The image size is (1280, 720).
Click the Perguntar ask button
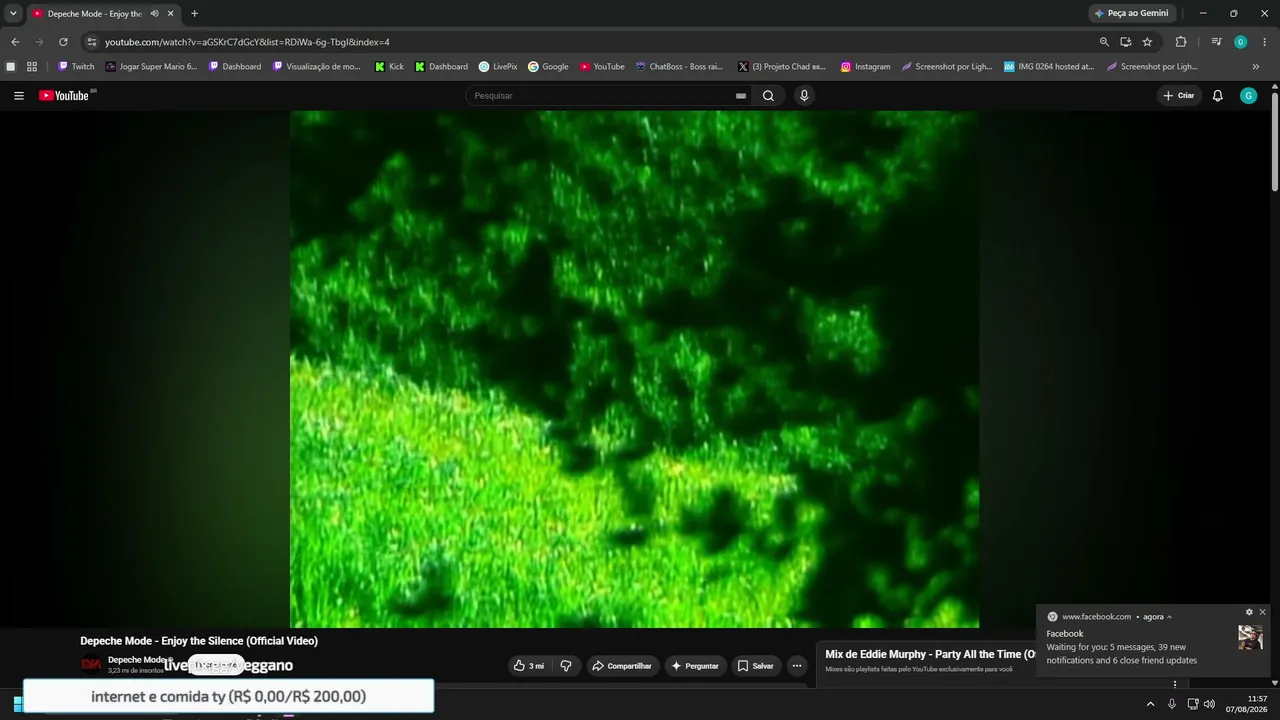click(x=695, y=666)
